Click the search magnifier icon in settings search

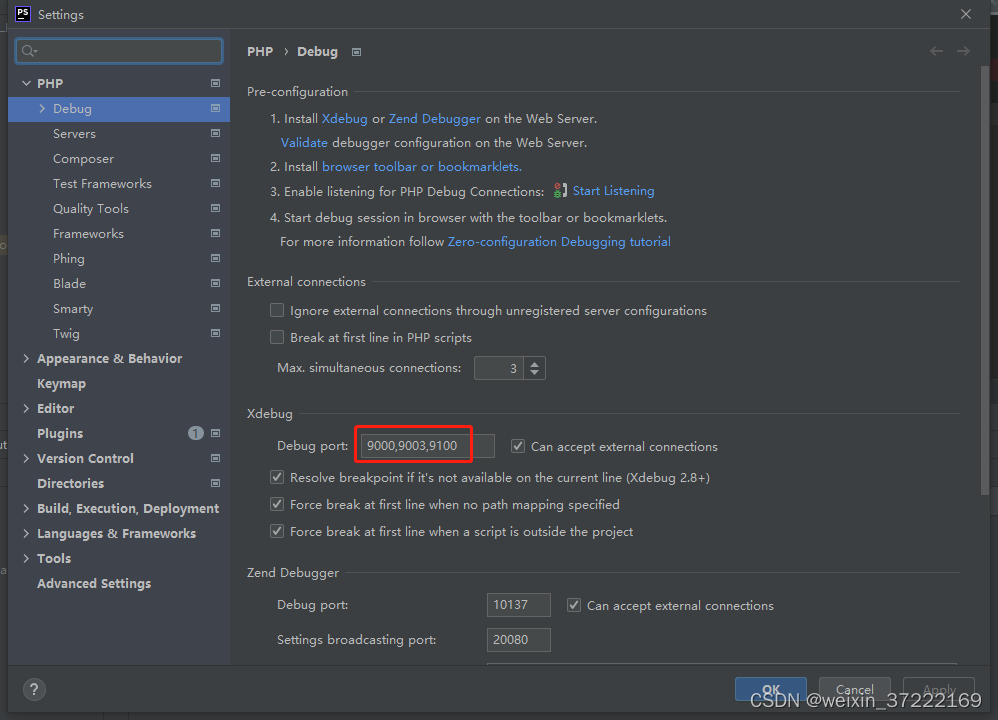click(x=29, y=51)
